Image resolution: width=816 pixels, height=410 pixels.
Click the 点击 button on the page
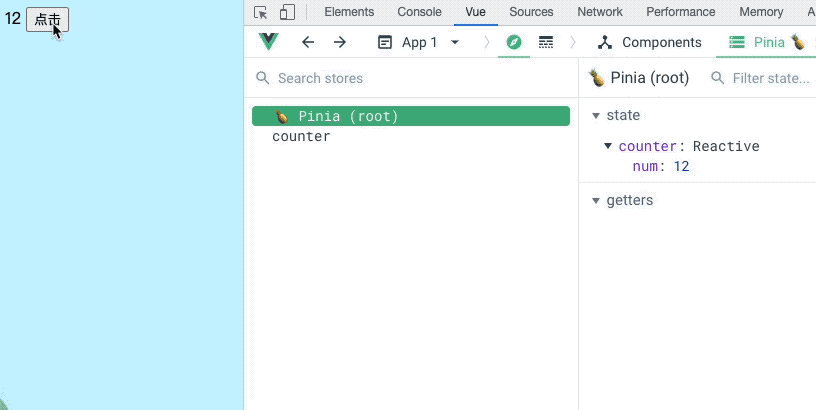coord(47,20)
